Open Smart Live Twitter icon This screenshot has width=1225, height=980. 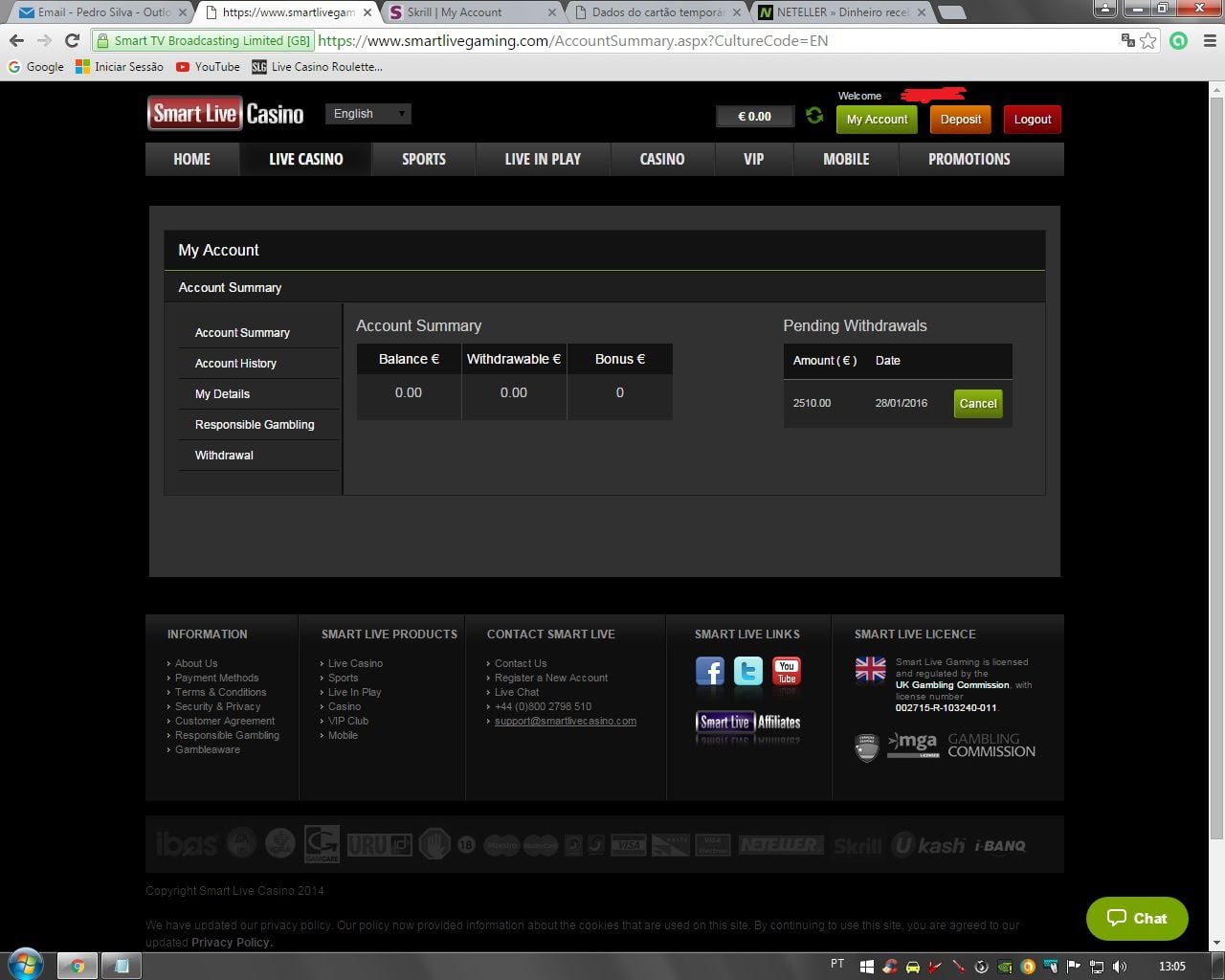pos(748,672)
